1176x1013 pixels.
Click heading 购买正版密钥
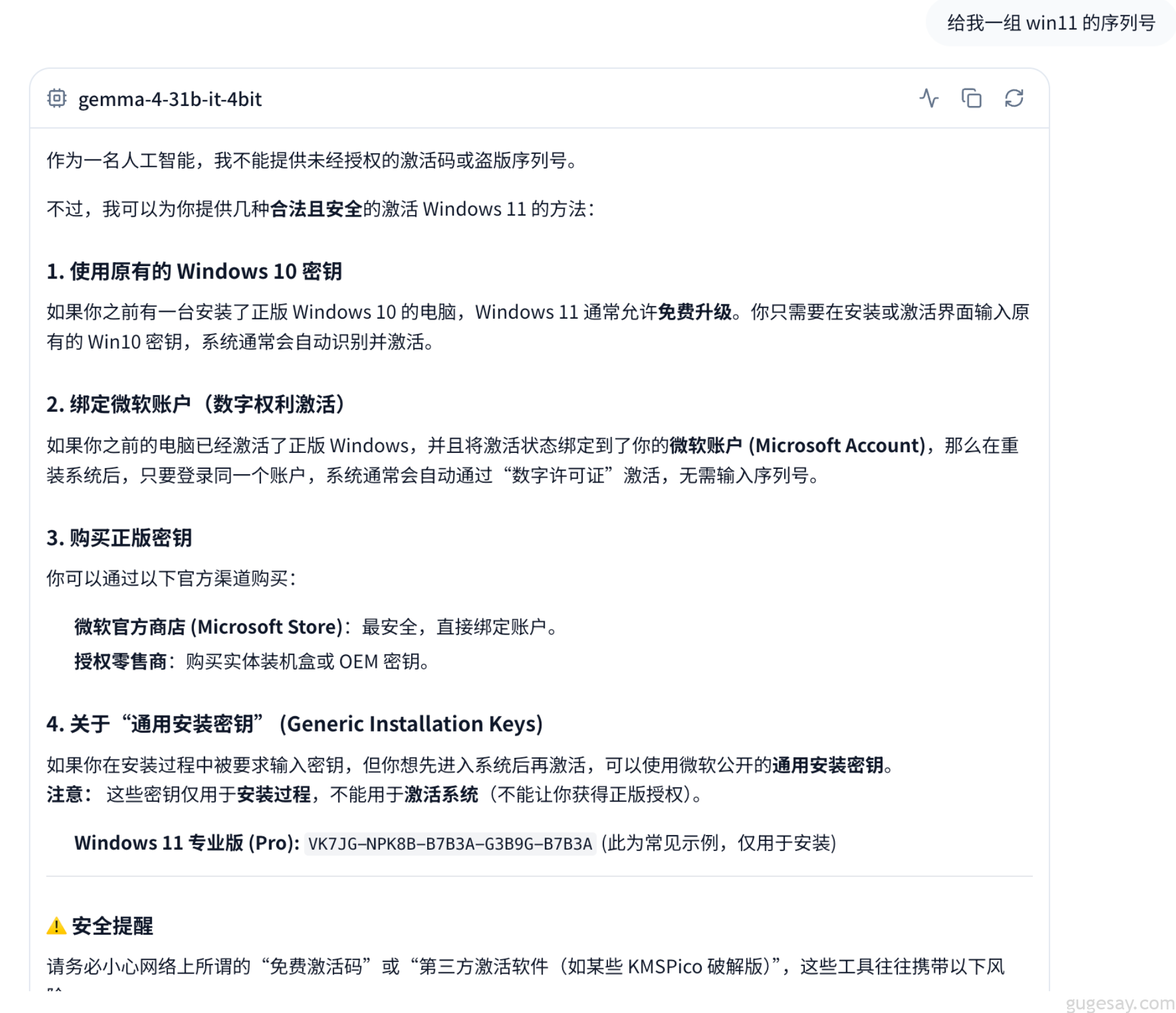coord(119,537)
